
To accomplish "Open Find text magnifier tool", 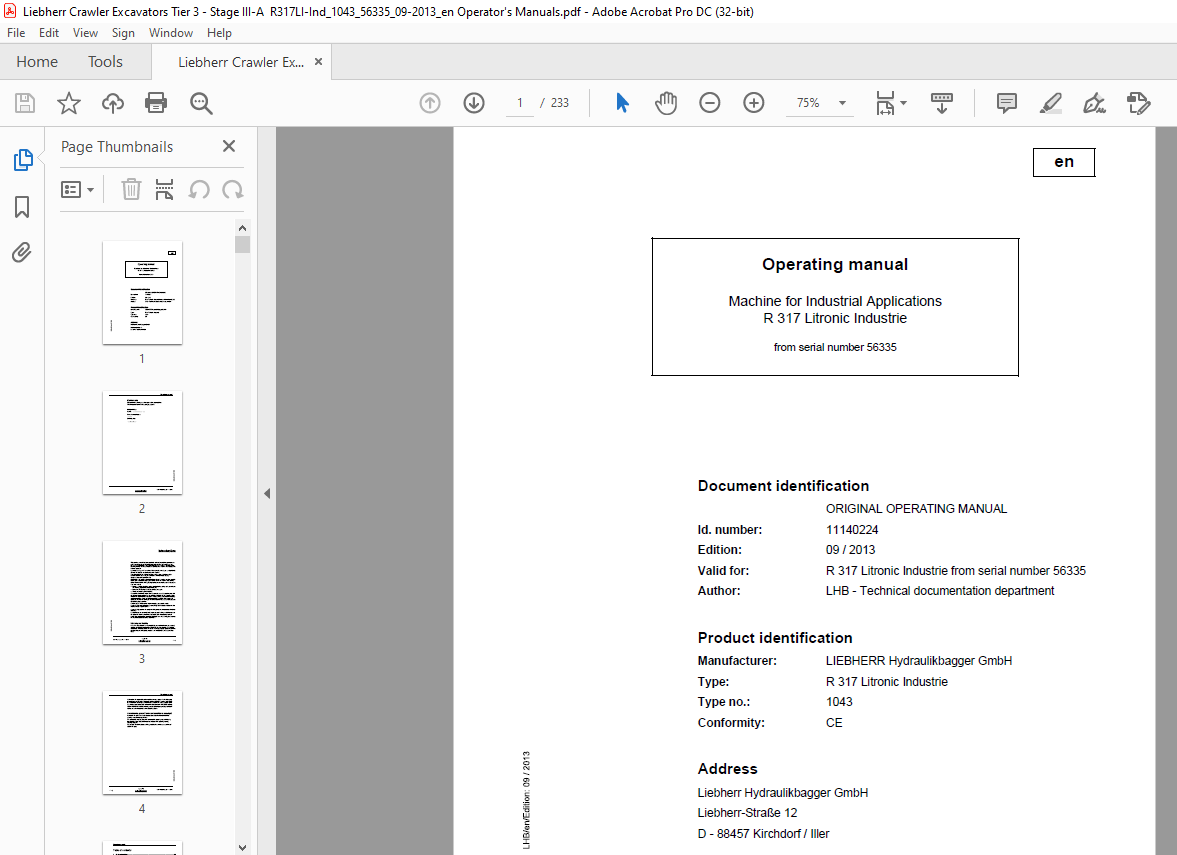I will 201,103.
